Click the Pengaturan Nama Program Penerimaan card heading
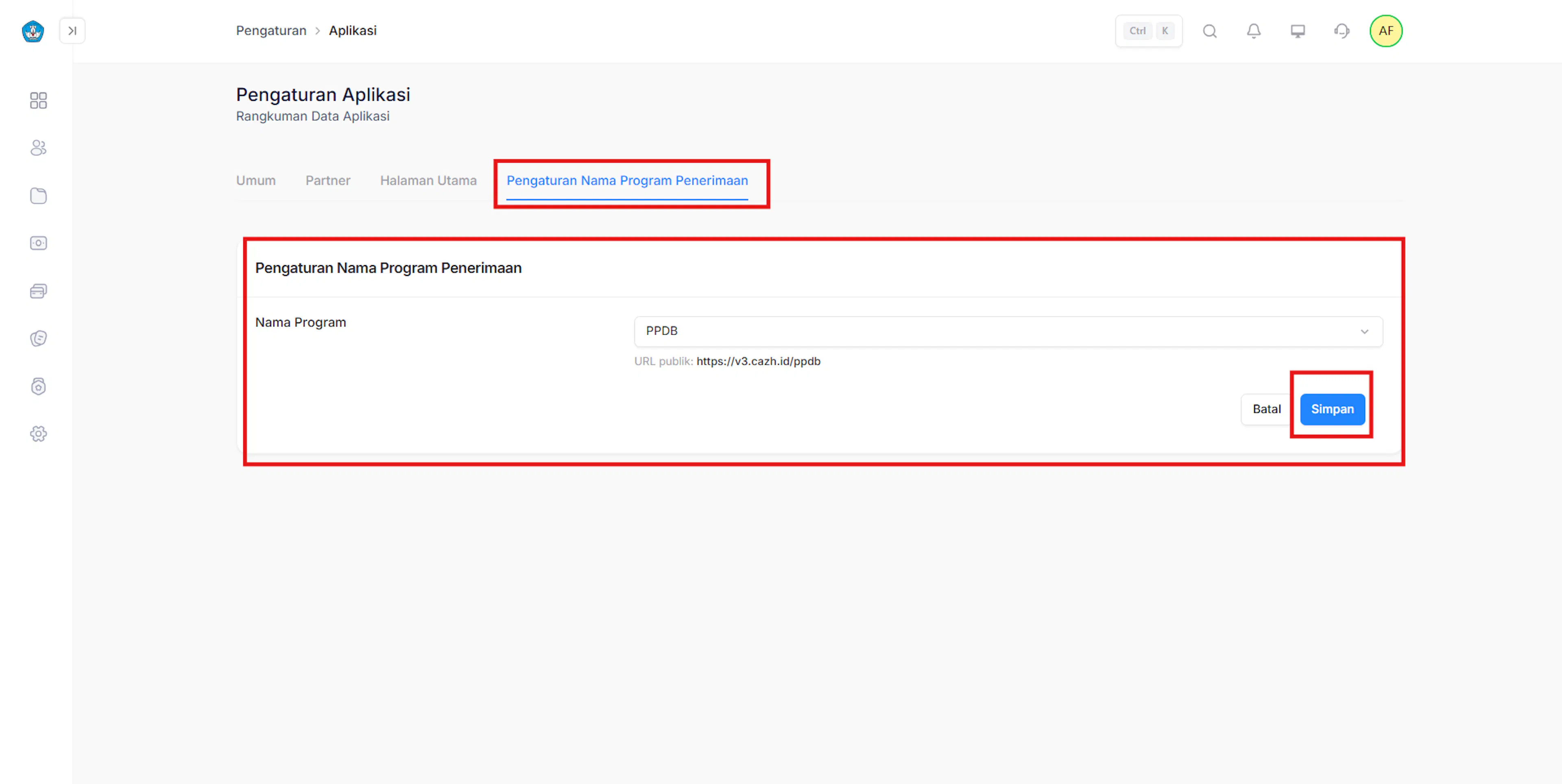The image size is (1562, 784). 388,268
